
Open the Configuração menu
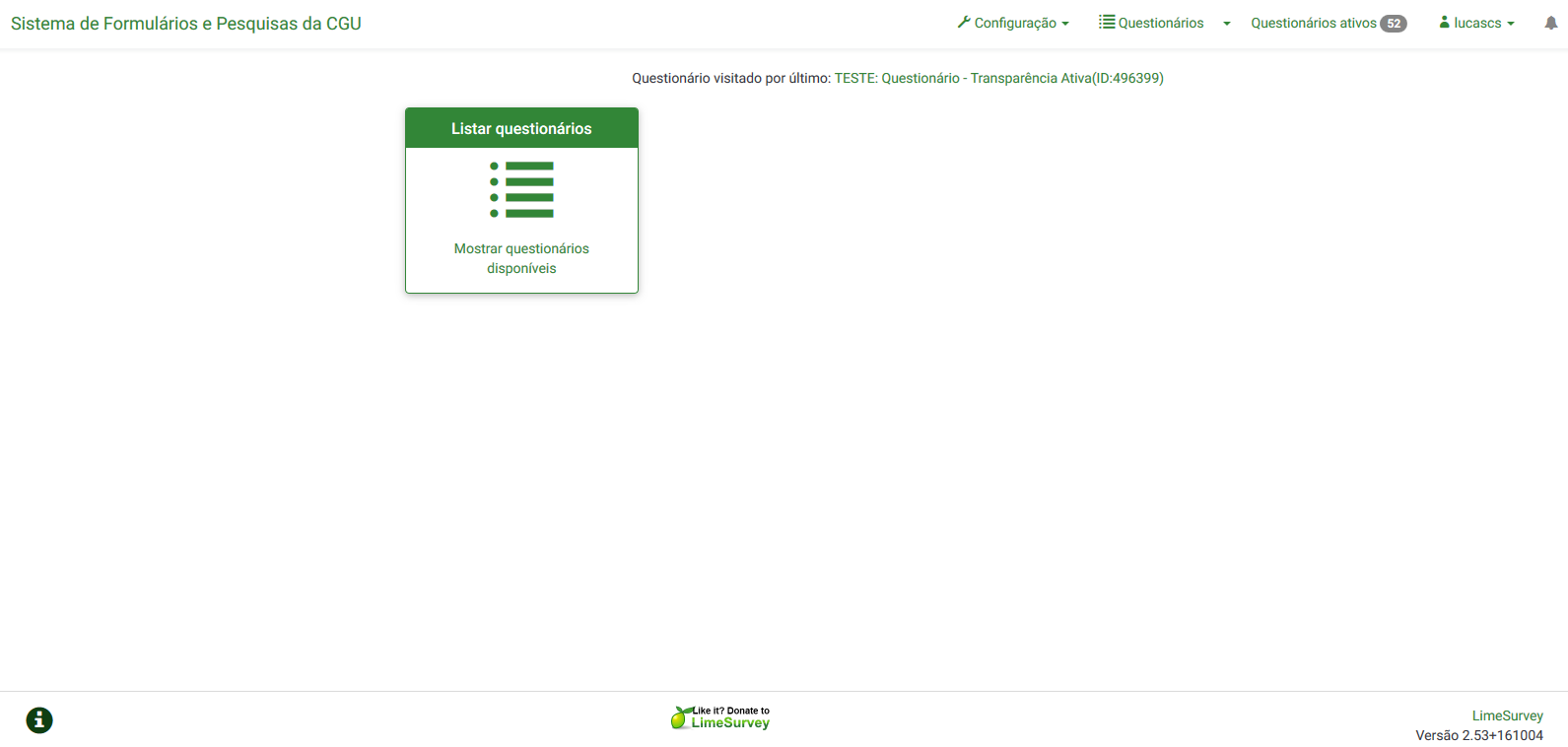[x=1015, y=23]
